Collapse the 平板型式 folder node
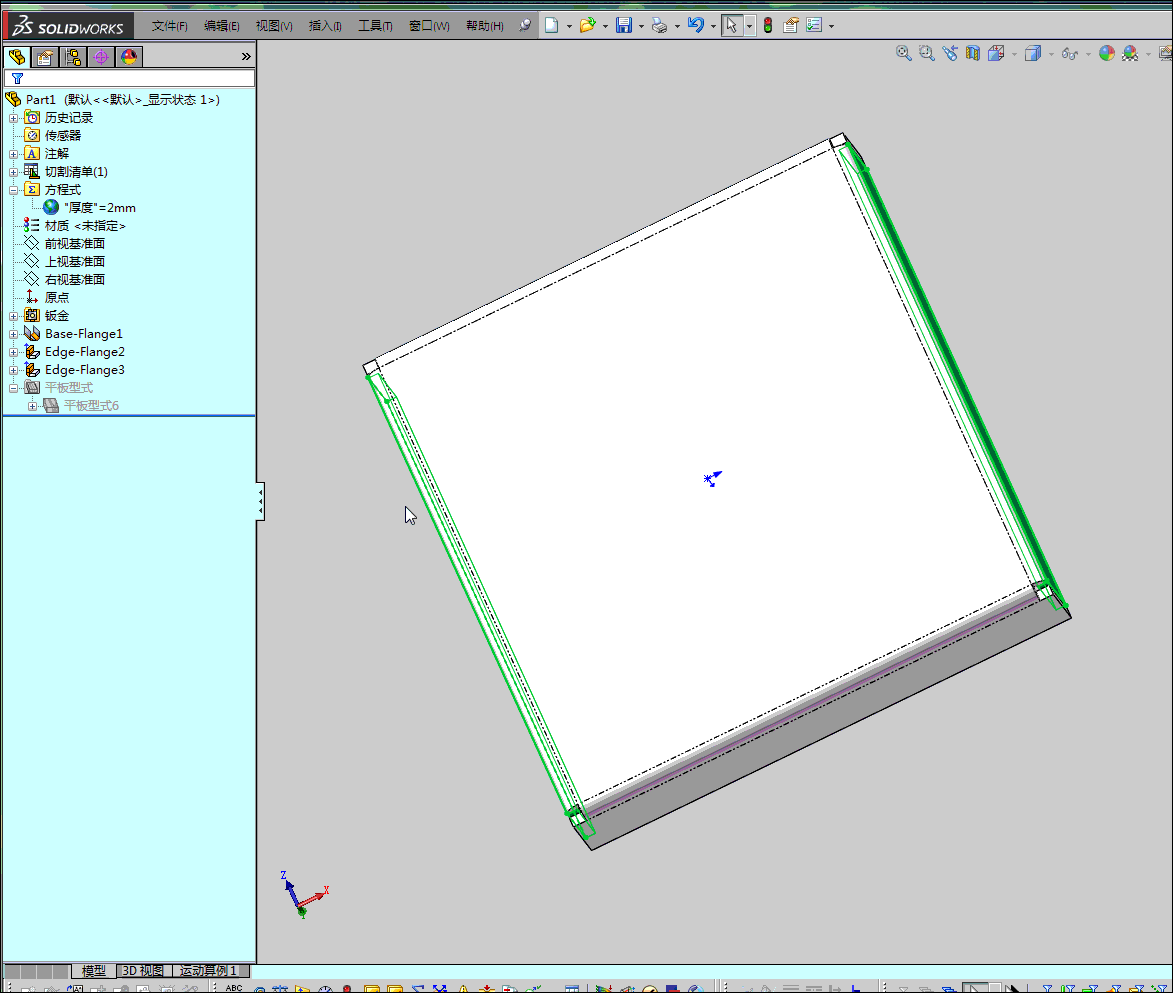Image resolution: width=1173 pixels, height=993 pixels. tap(13, 388)
